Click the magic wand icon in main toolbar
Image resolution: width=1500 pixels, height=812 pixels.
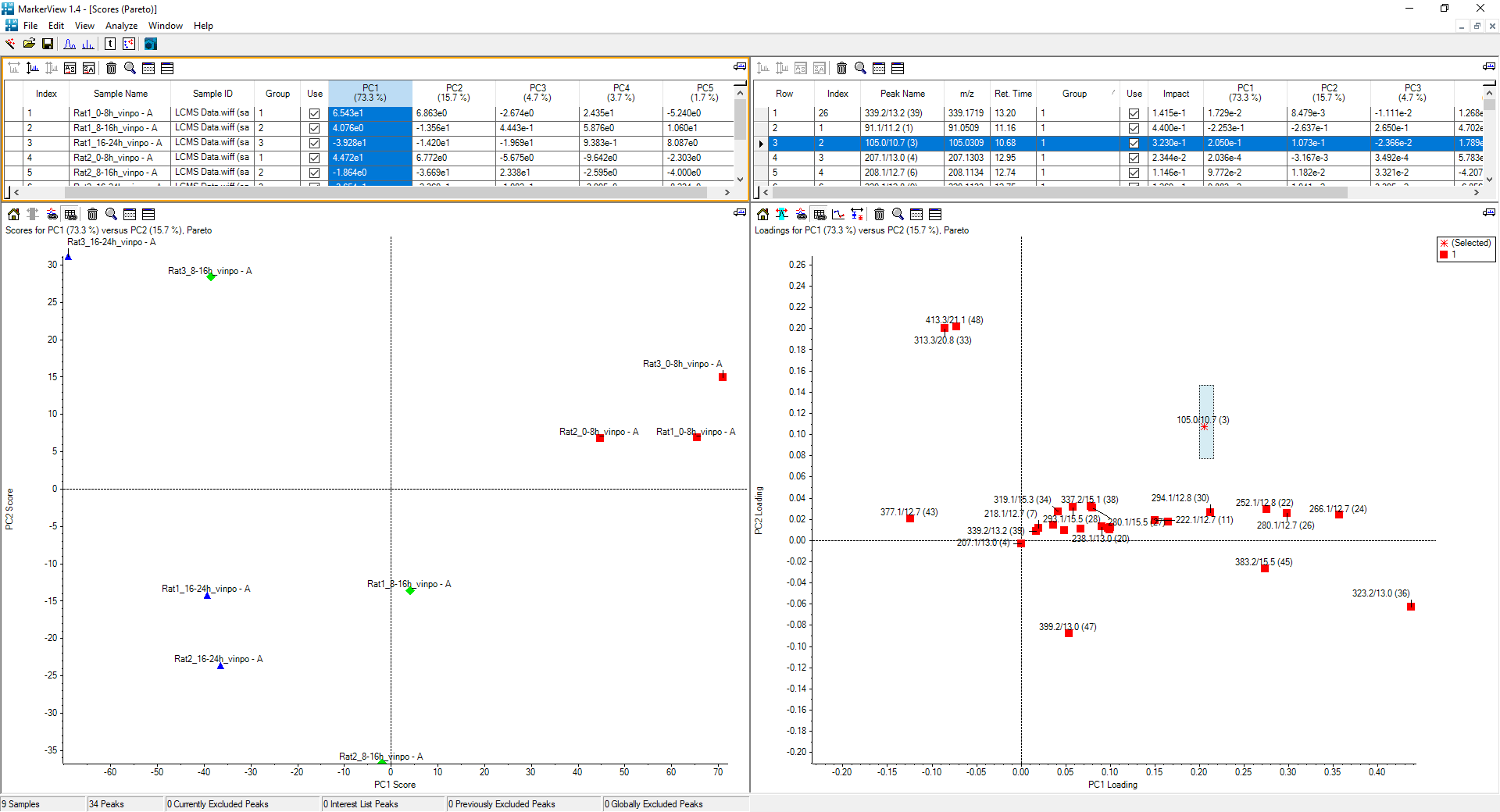[10, 44]
